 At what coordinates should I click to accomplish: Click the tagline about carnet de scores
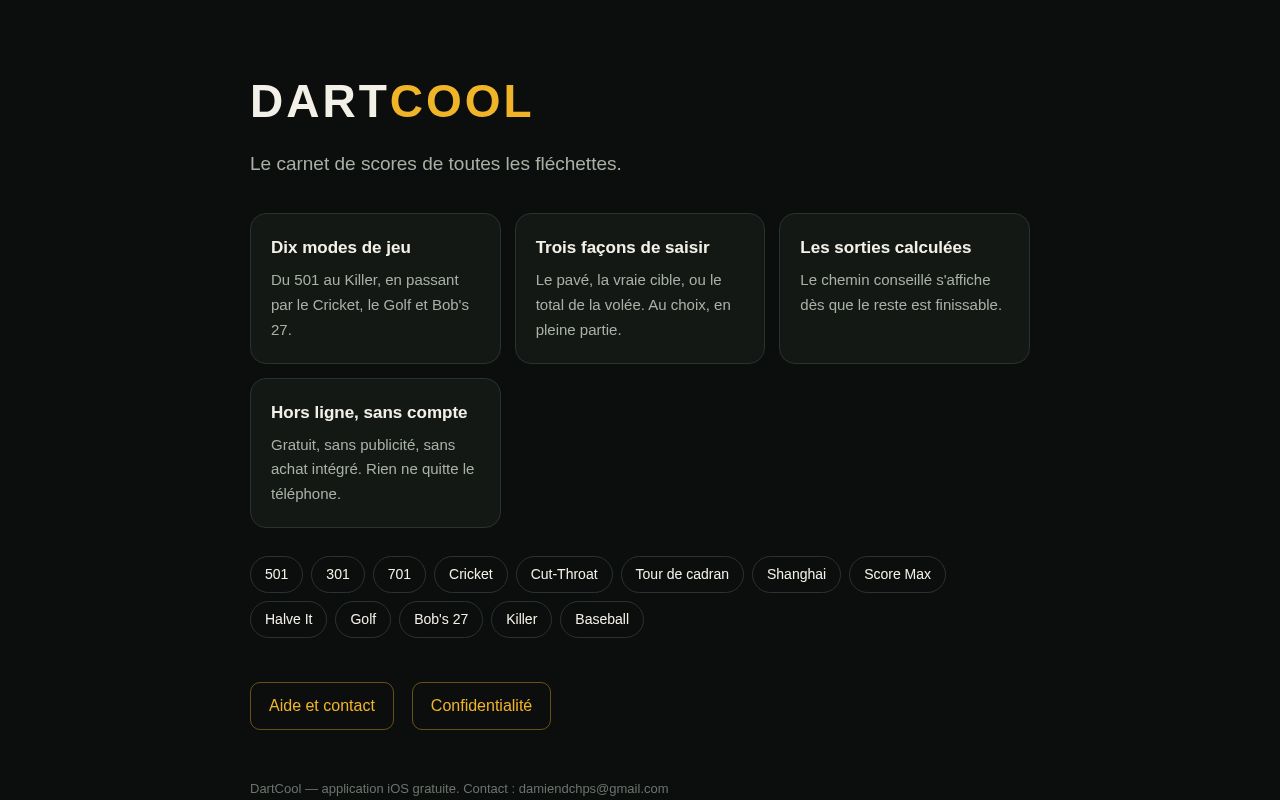point(436,164)
